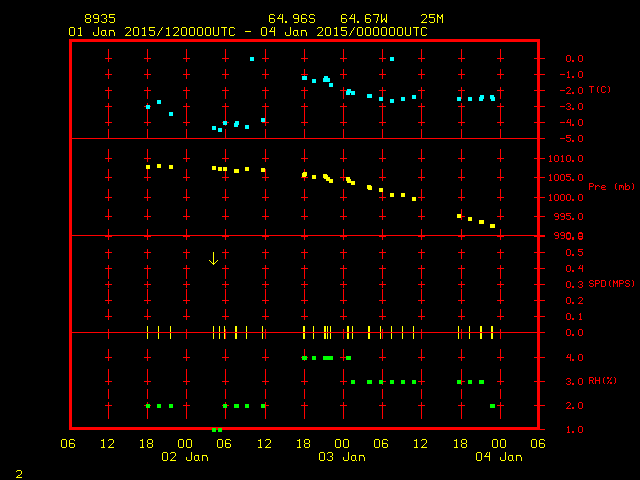Click the cyan 0.0 temperature point on 02 Jan
This screenshot has width=640, height=480.
252,59
